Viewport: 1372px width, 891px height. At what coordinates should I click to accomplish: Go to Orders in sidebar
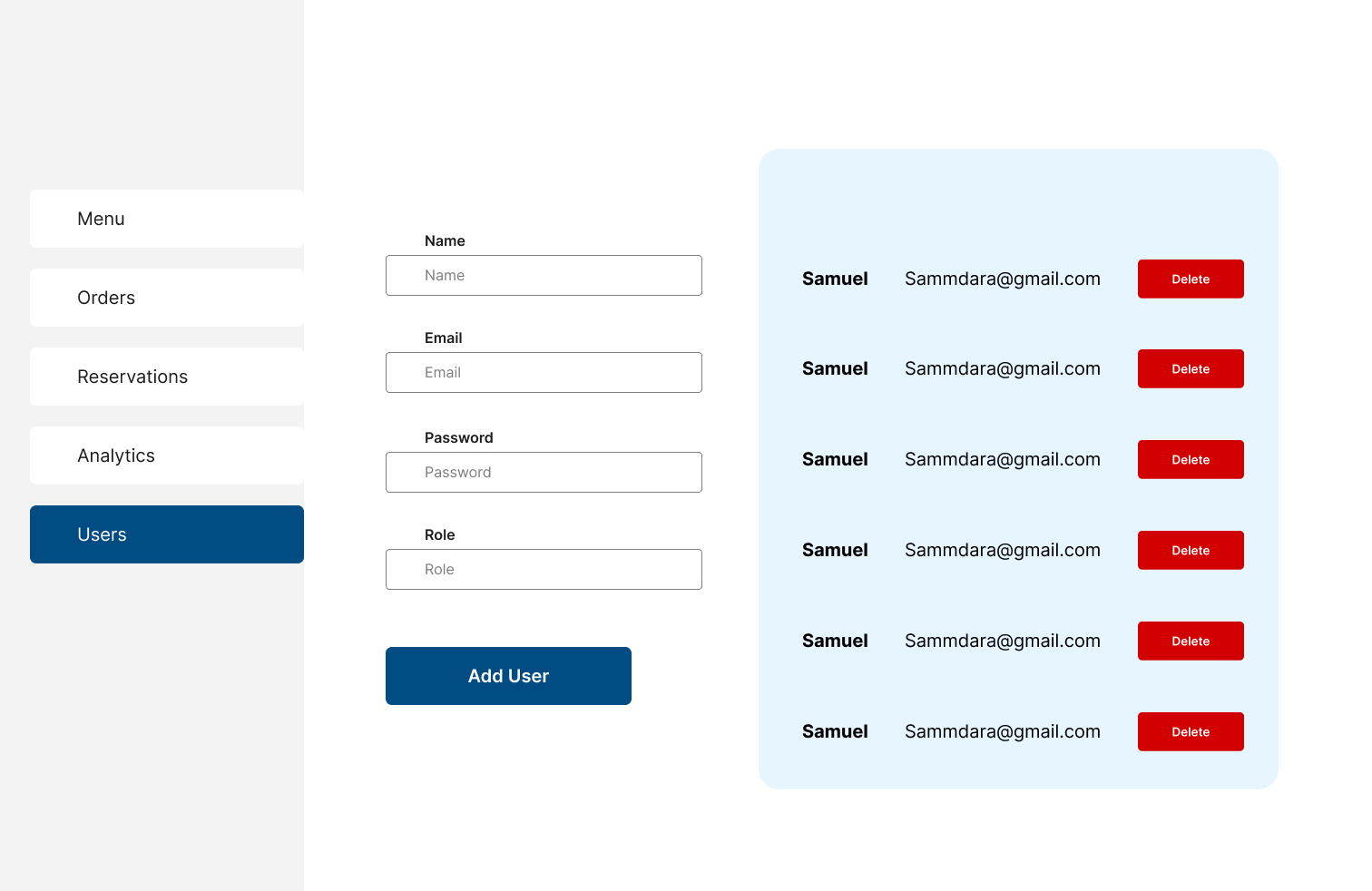click(x=167, y=298)
